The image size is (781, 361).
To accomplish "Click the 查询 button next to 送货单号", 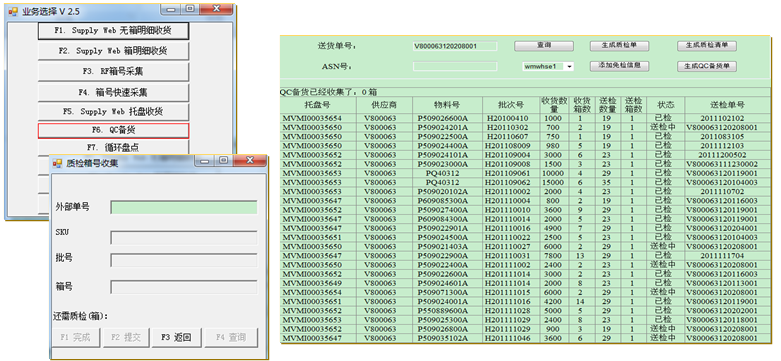I will [x=544, y=46].
